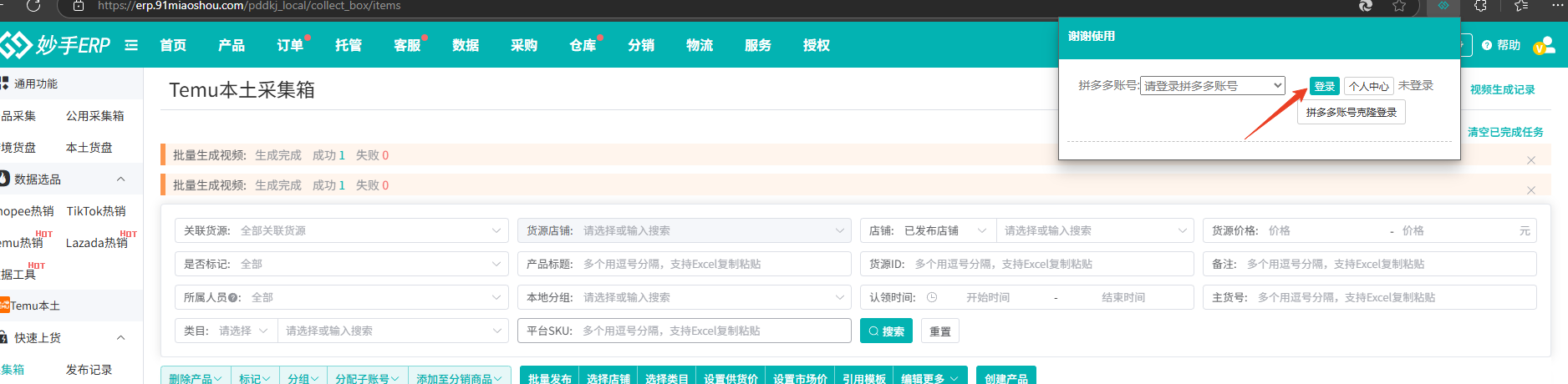Click the help icon next to 所属人员
Image resolution: width=1568 pixels, height=384 pixels.
pyautogui.click(x=233, y=297)
